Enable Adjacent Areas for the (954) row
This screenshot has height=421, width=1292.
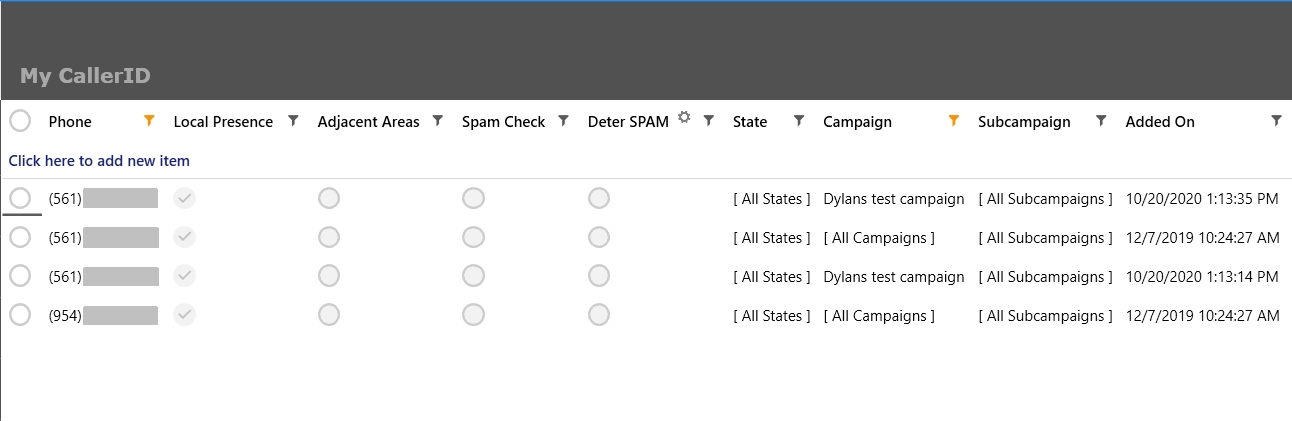click(x=329, y=315)
